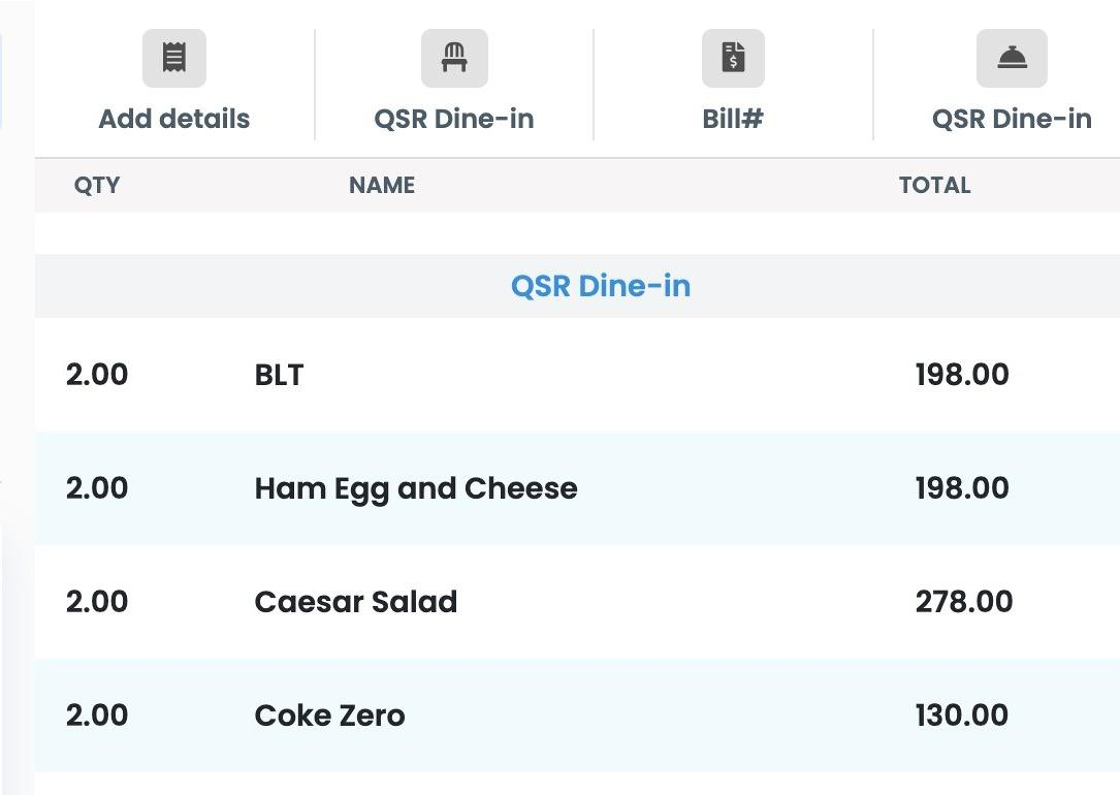Click the bill document icon with dollar sign
1120x796 pixels.
coord(733,58)
